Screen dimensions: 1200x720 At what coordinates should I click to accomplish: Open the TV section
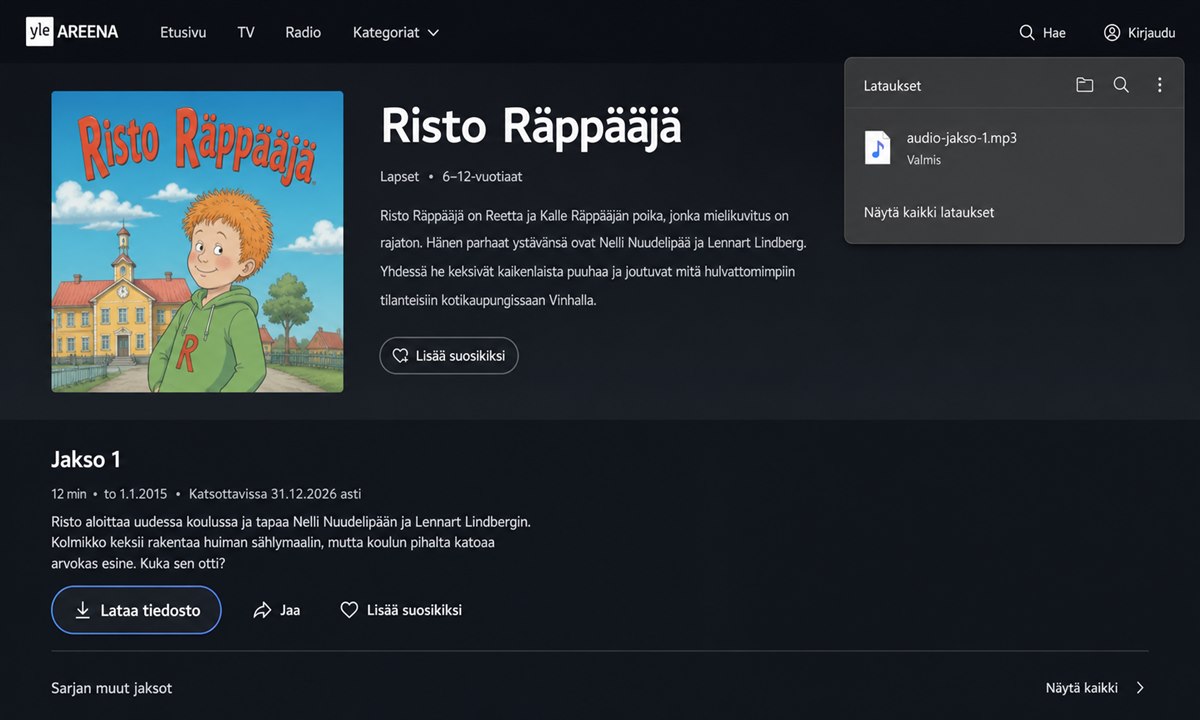tap(246, 32)
